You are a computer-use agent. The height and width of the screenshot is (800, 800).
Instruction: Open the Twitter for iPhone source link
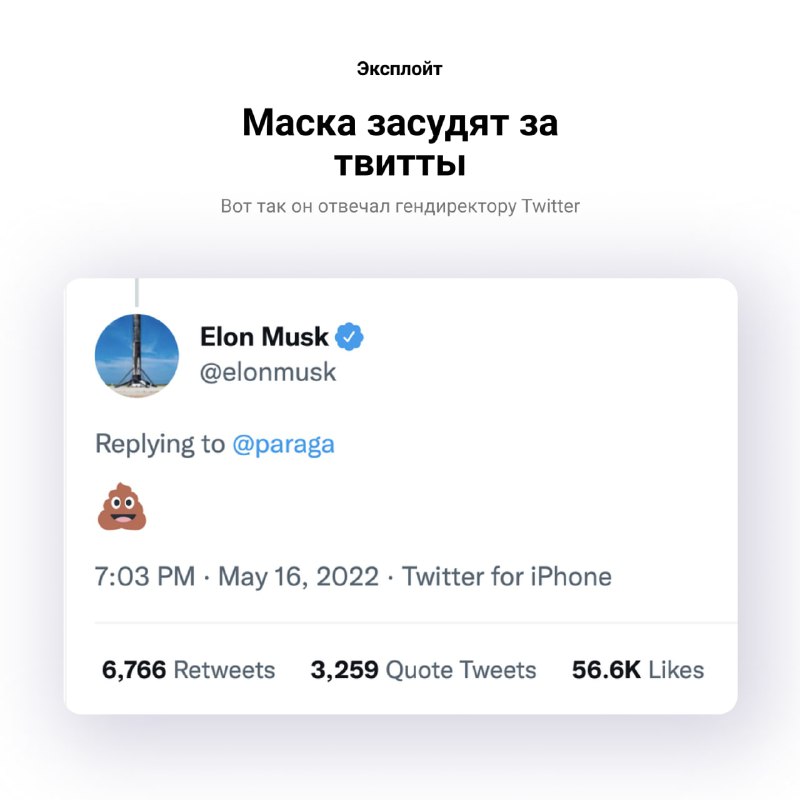coord(506,577)
